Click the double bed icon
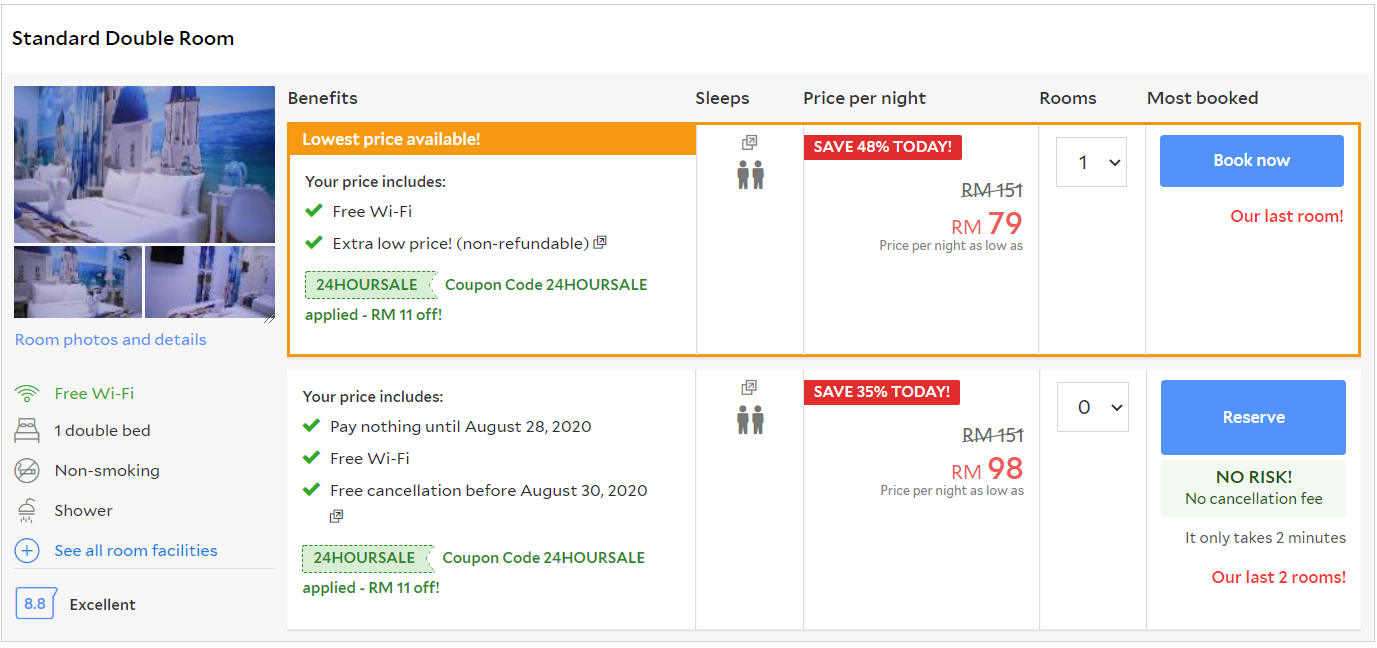 click(27, 431)
